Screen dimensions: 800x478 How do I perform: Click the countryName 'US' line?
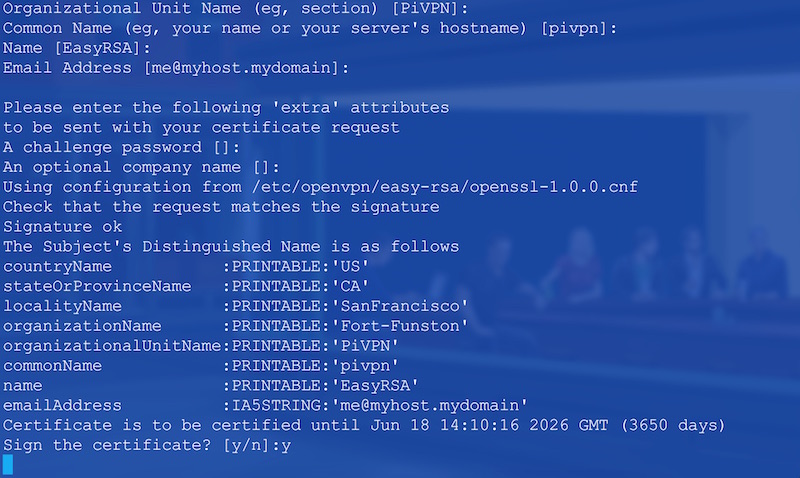pos(186,266)
